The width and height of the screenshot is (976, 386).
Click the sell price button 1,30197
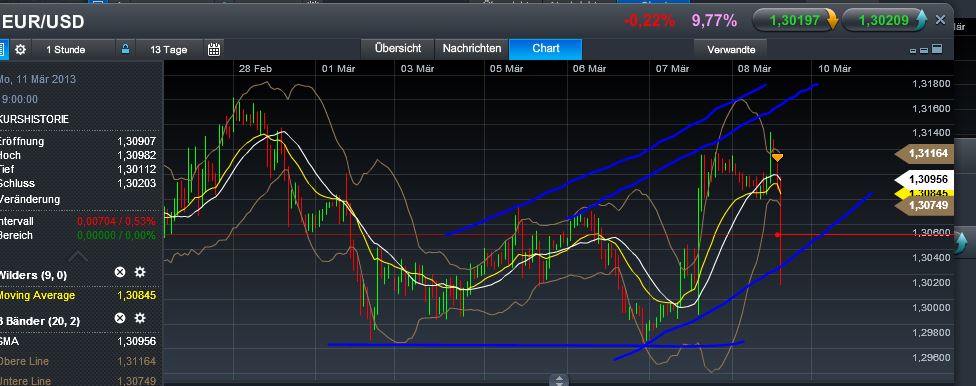coord(795,21)
